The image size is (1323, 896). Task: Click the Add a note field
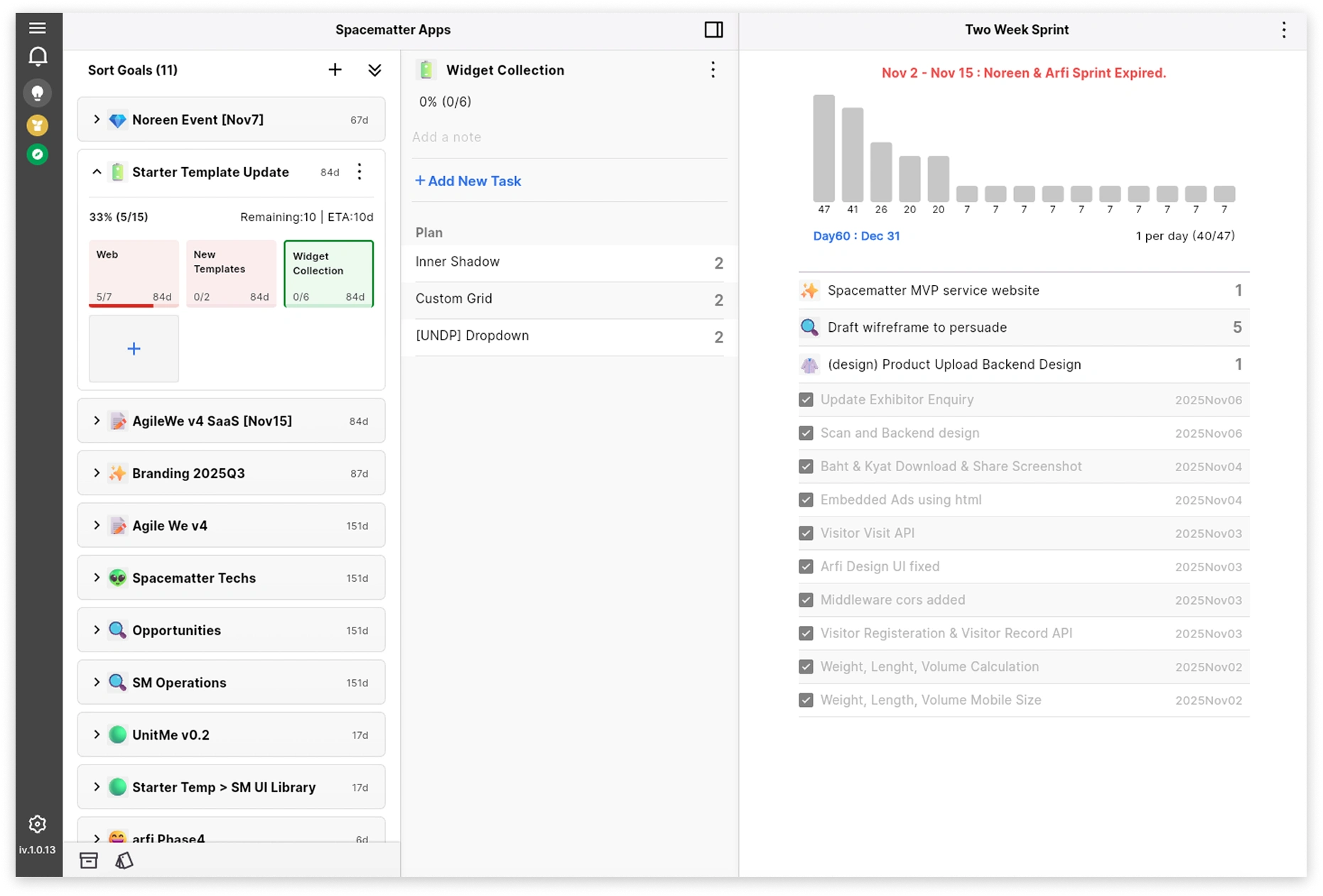point(569,137)
